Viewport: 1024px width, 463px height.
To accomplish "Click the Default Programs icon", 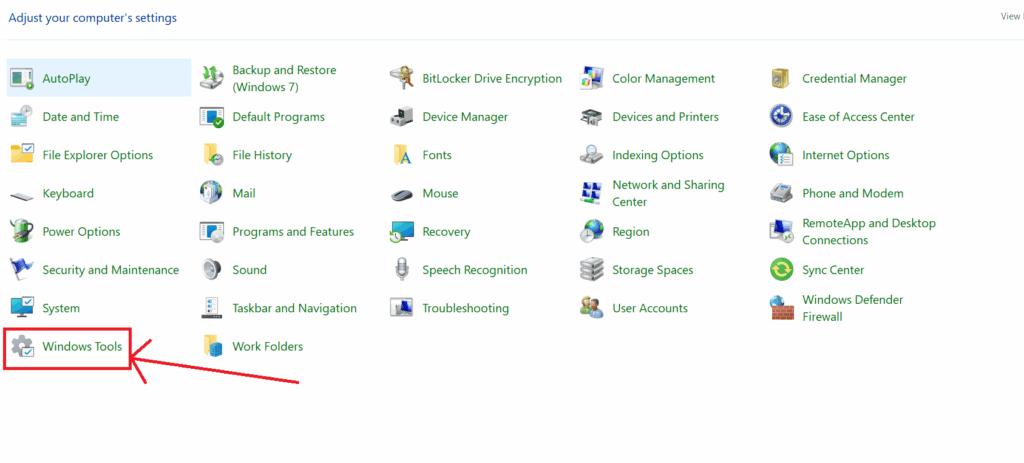I will 212,117.
